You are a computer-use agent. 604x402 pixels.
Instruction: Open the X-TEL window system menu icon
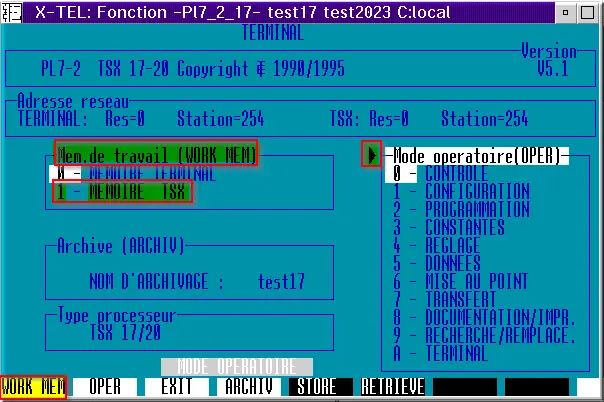[11, 12]
